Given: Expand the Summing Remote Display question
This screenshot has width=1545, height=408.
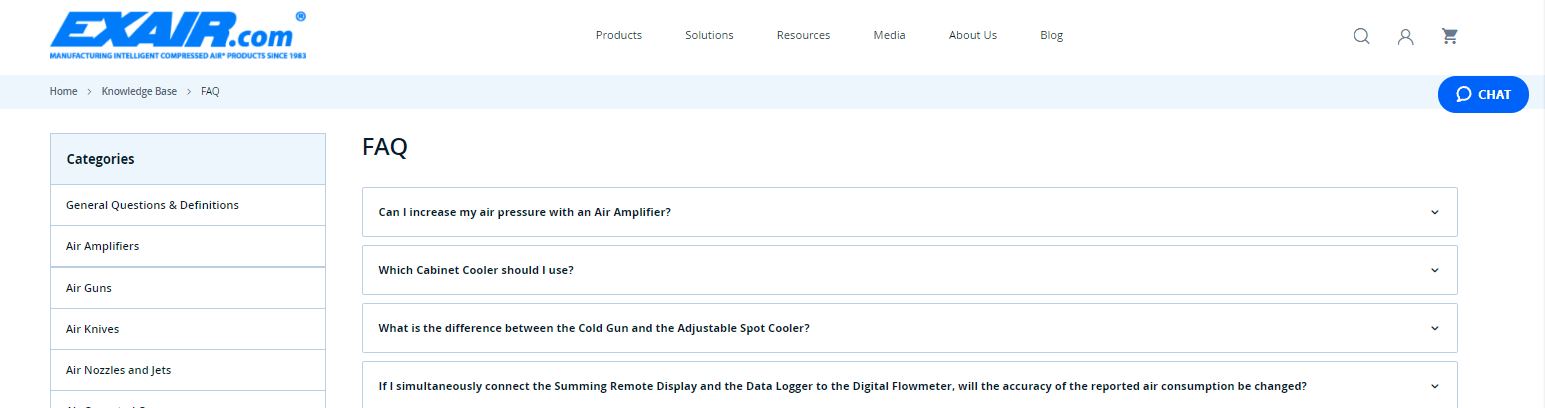Looking at the screenshot, I should (842, 386).
